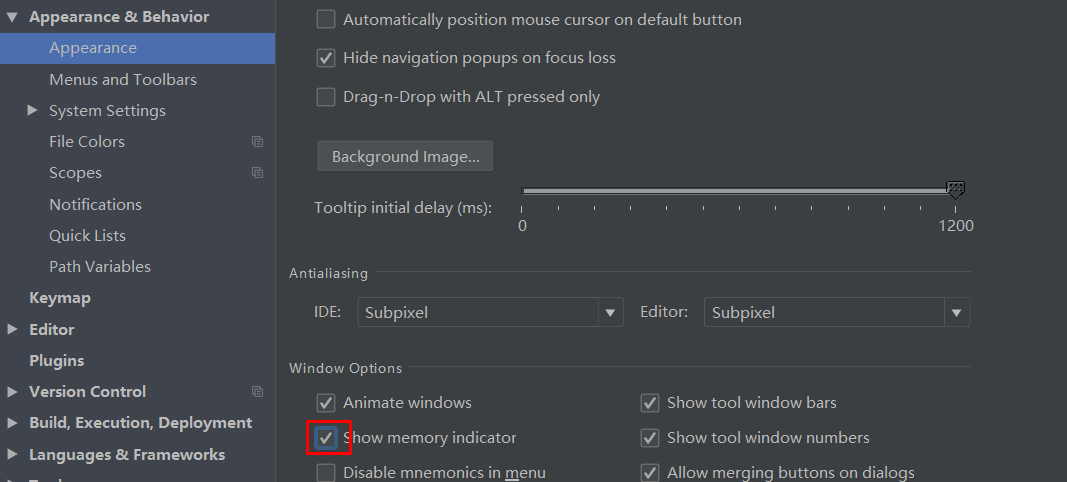Toggle Drag-n-Drop with ALT pressed only
Image resolution: width=1067 pixels, height=482 pixels.
coord(326,97)
